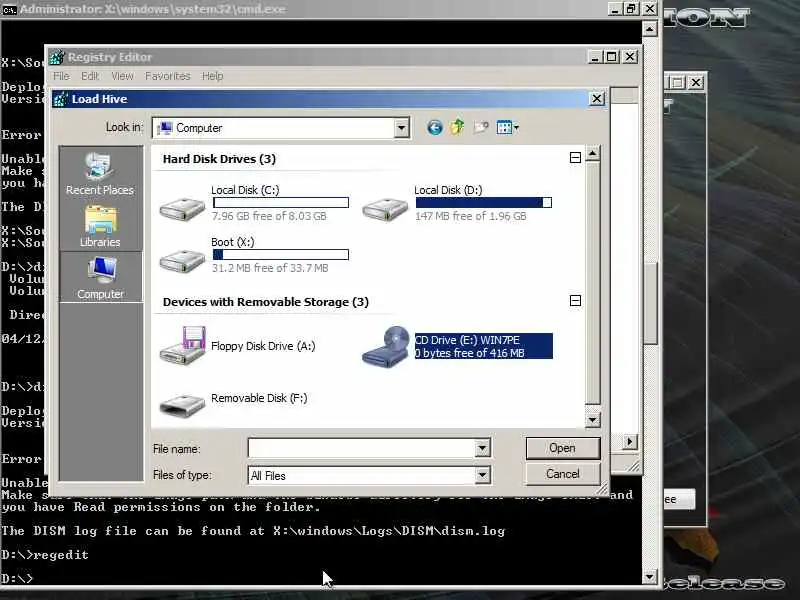The height and width of the screenshot is (600, 800).
Task: Open the Help menu in Registry Editor
Action: 212,76
